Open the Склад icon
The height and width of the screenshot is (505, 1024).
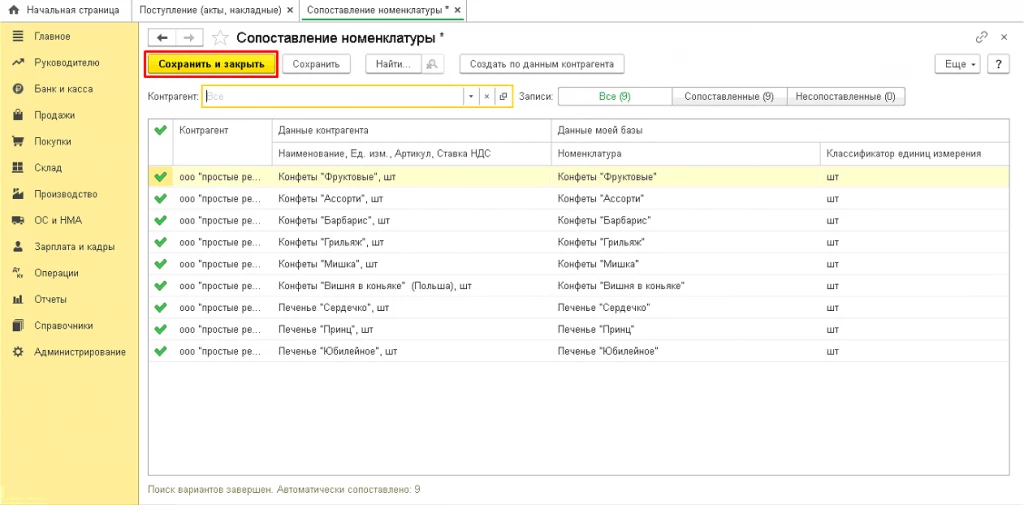coord(18,168)
